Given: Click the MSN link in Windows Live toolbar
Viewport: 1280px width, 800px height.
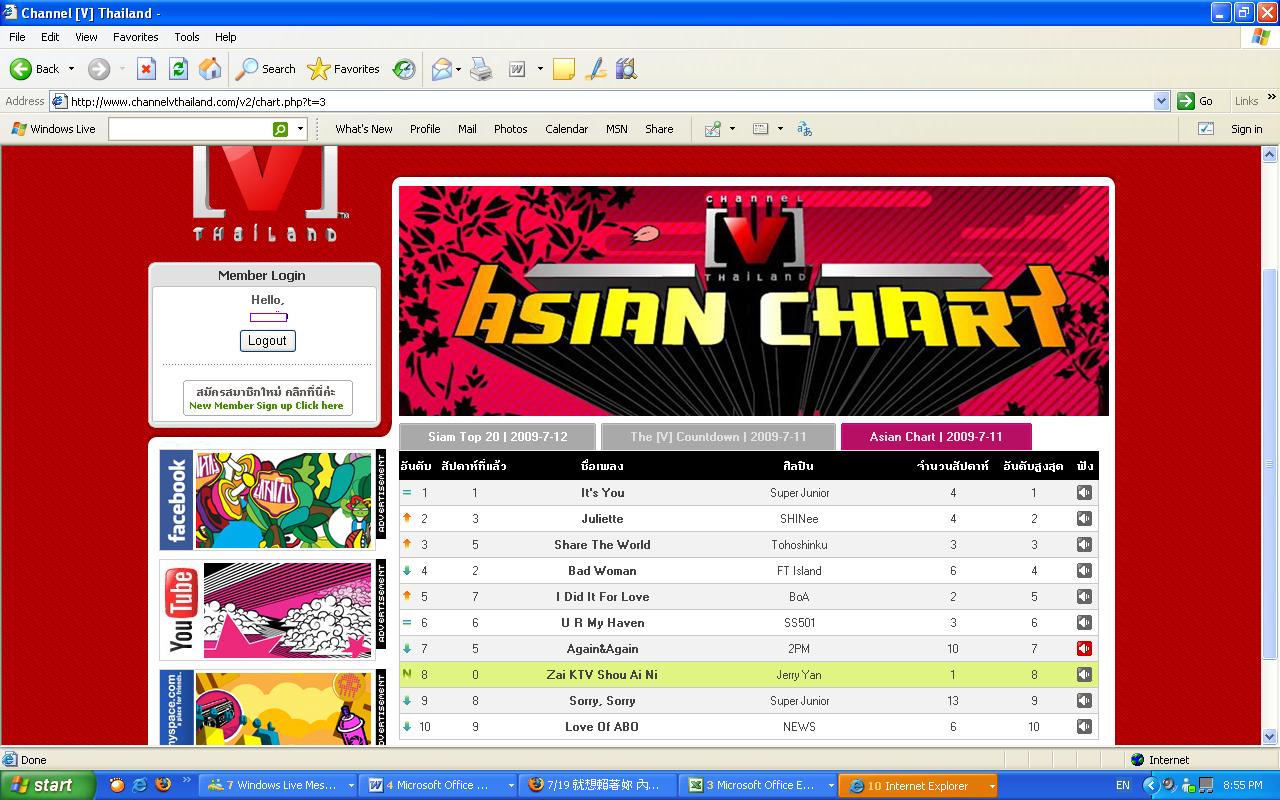Looking at the screenshot, I should [616, 129].
